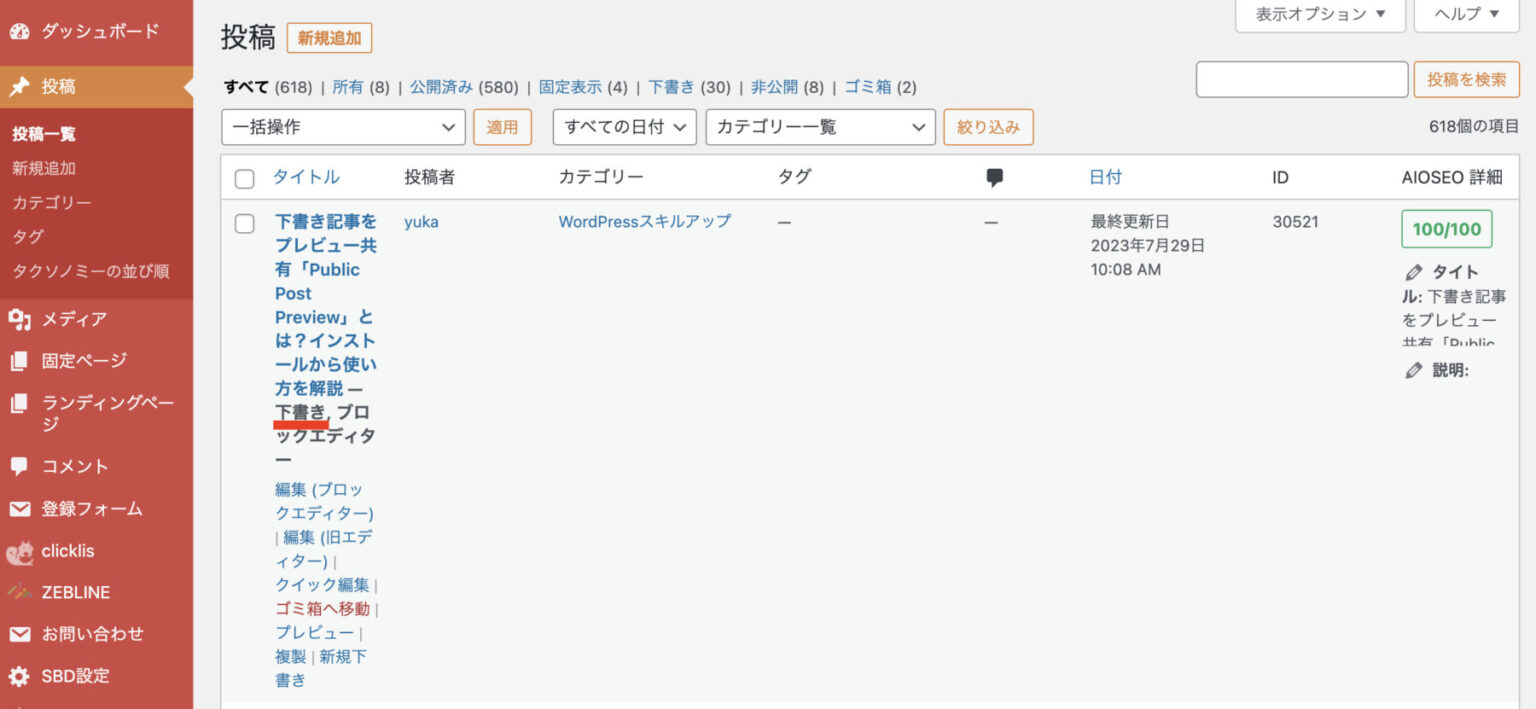Open SBD設定 using its gear icon
This screenshot has height=709, width=1536.
pos(21,676)
